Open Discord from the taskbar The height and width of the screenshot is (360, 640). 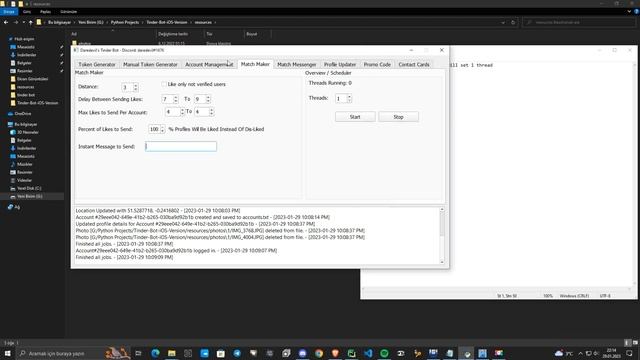(302, 353)
